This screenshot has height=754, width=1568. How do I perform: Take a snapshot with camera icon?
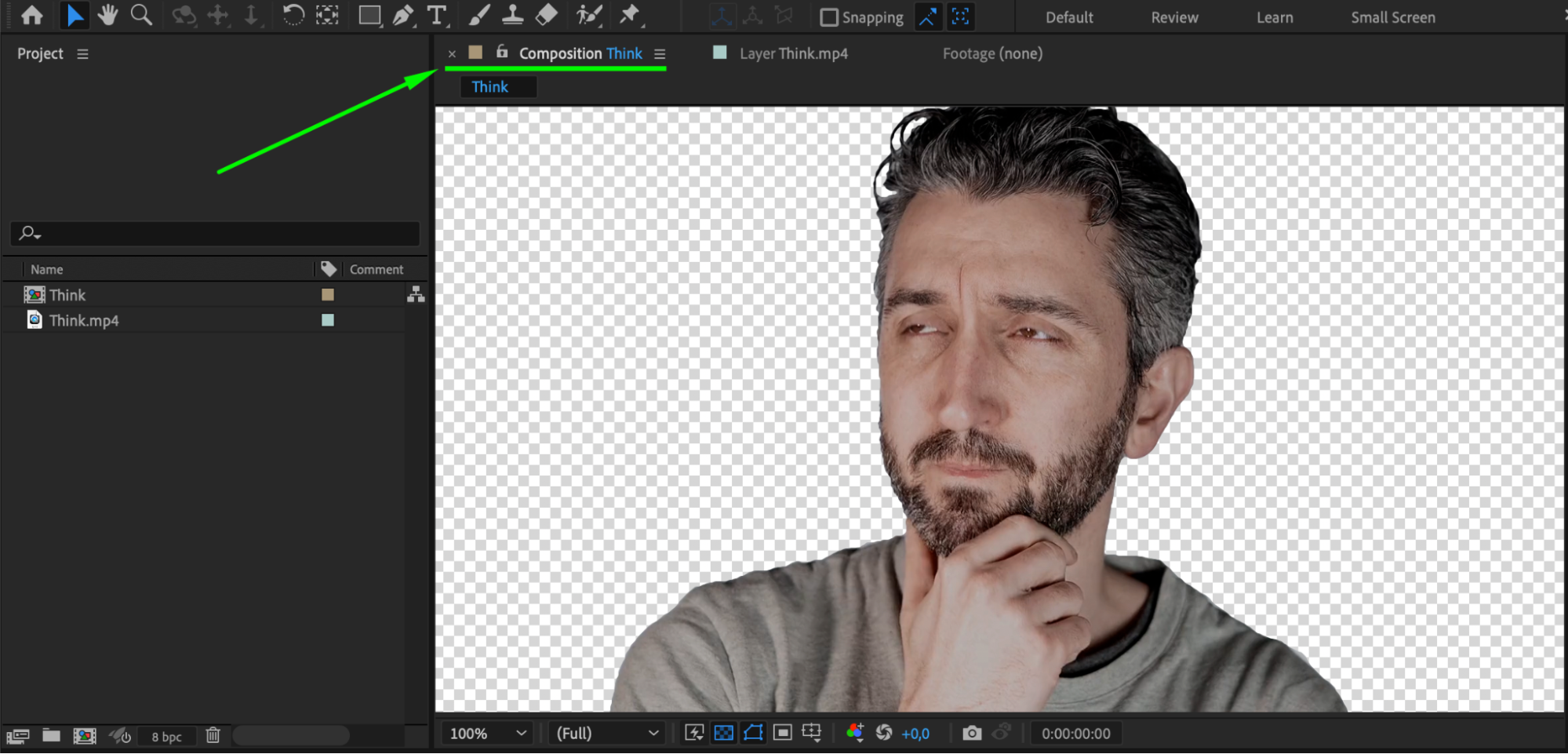pos(971,733)
